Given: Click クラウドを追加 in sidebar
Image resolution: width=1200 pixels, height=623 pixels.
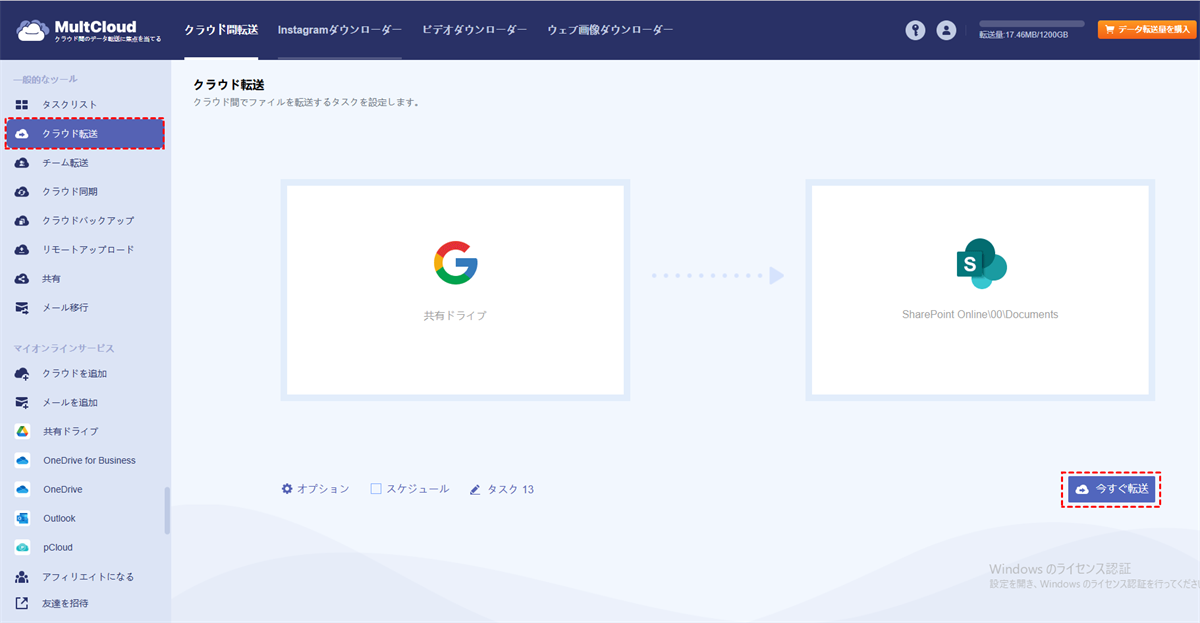Looking at the screenshot, I should pyautogui.click(x=74, y=374).
